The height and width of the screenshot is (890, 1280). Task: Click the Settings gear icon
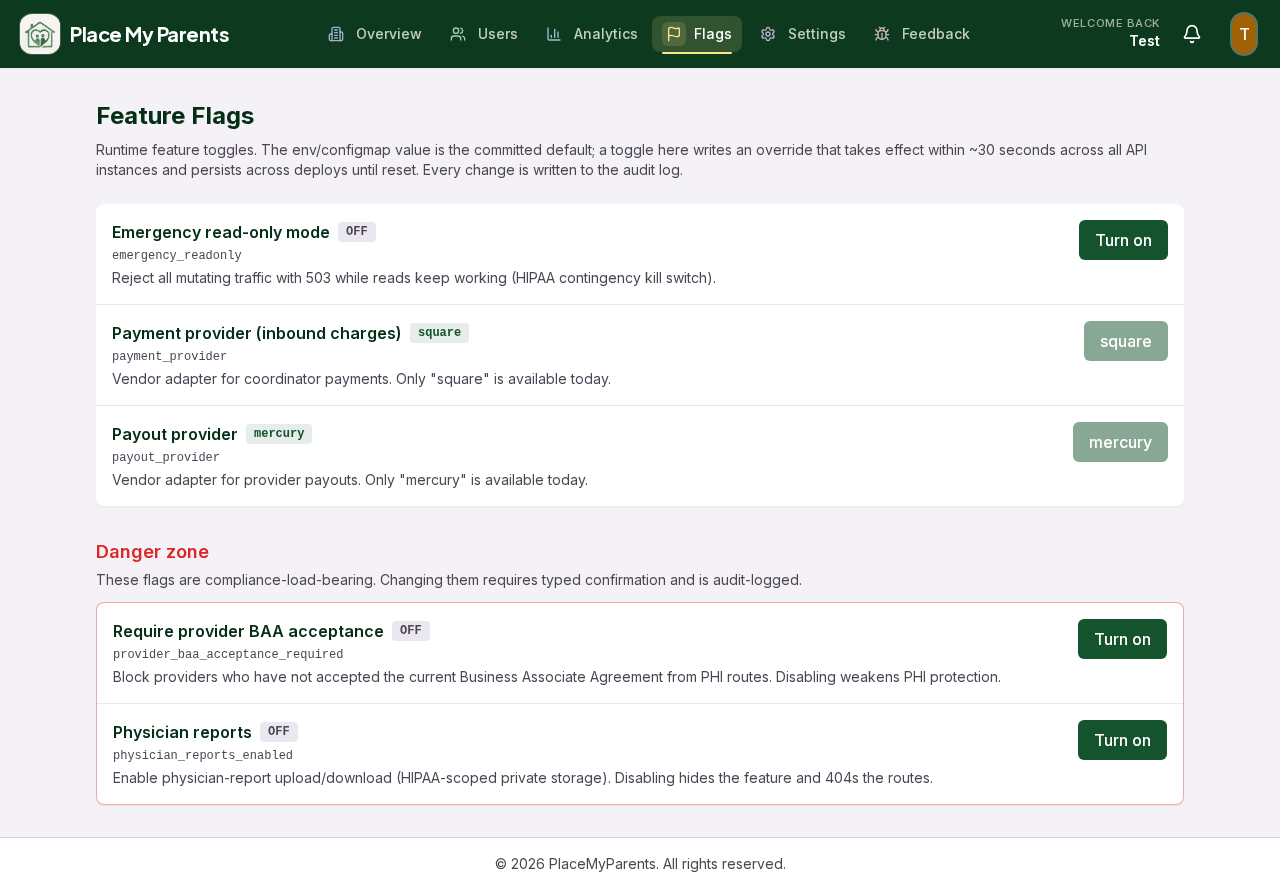pyautogui.click(x=768, y=34)
